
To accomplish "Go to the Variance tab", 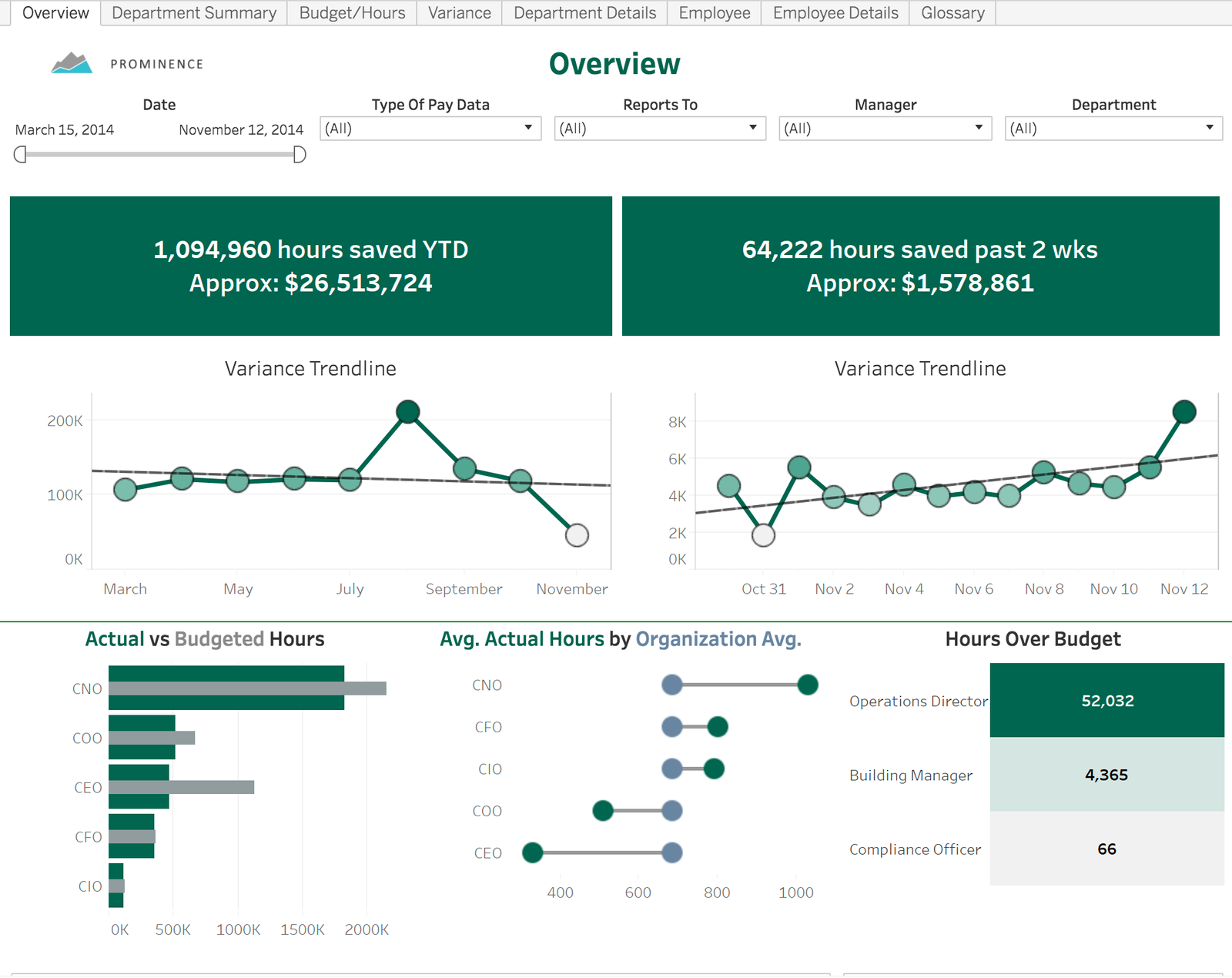I will 459,13.
